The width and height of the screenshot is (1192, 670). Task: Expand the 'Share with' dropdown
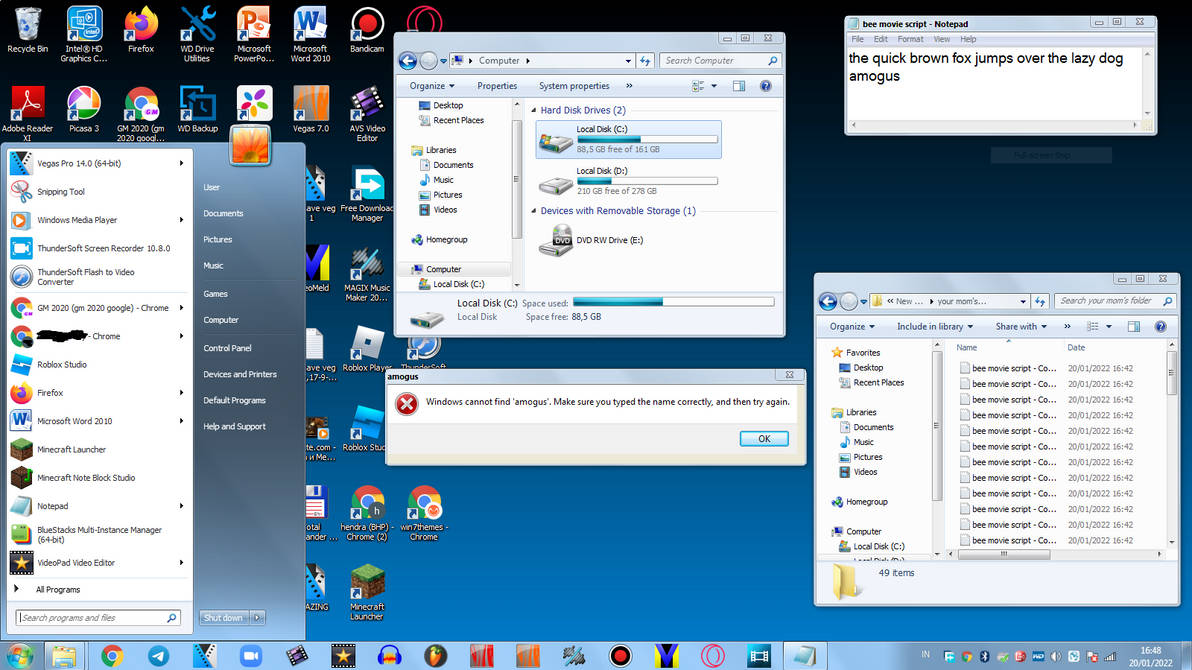1020,326
